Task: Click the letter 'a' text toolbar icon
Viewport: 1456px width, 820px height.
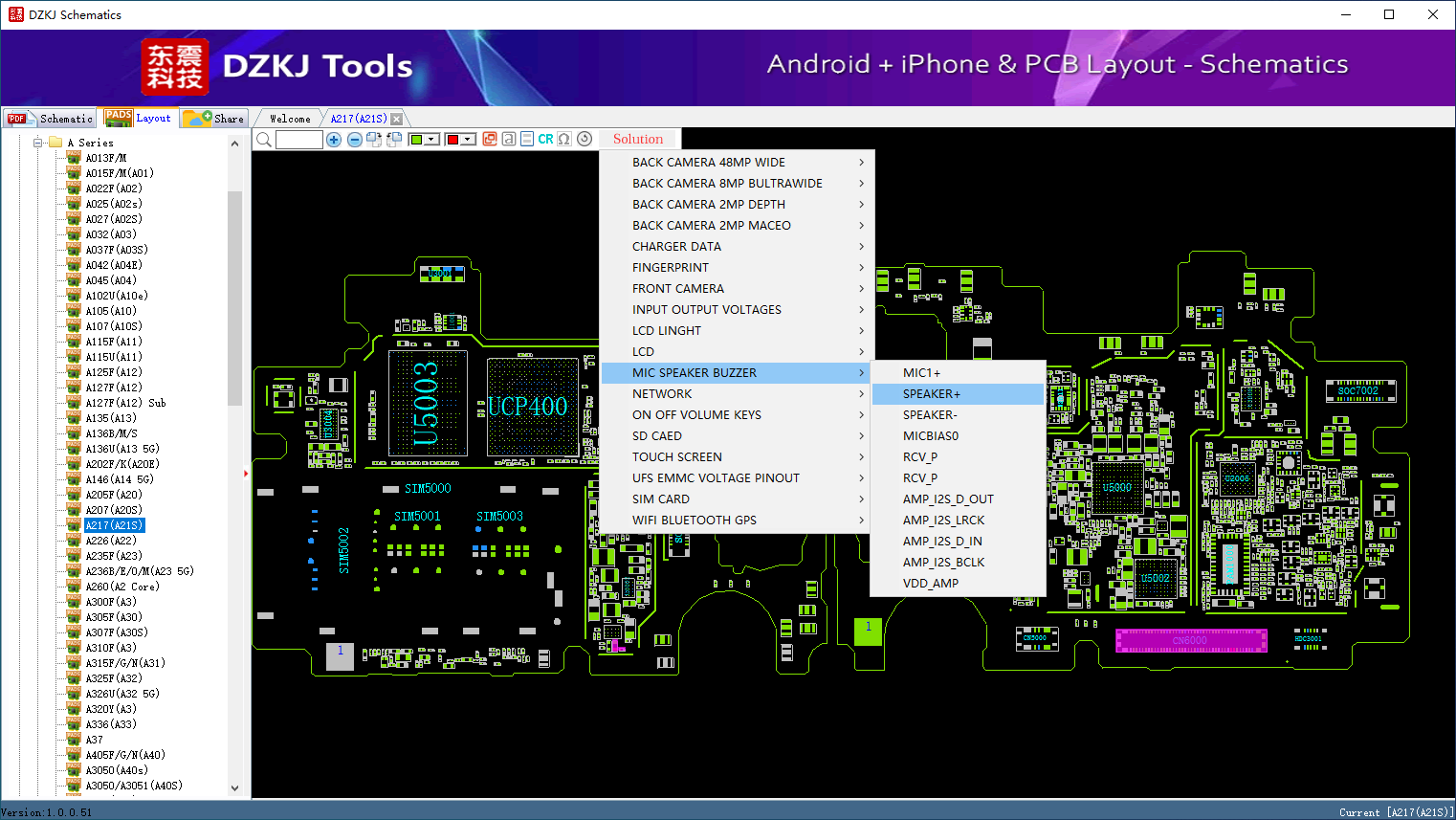Action: tap(509, 139)
